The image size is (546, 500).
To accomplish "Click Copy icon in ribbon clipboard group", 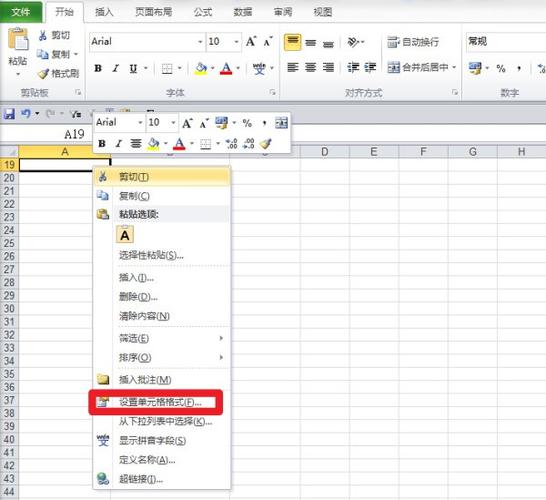I will pos(42,54).
